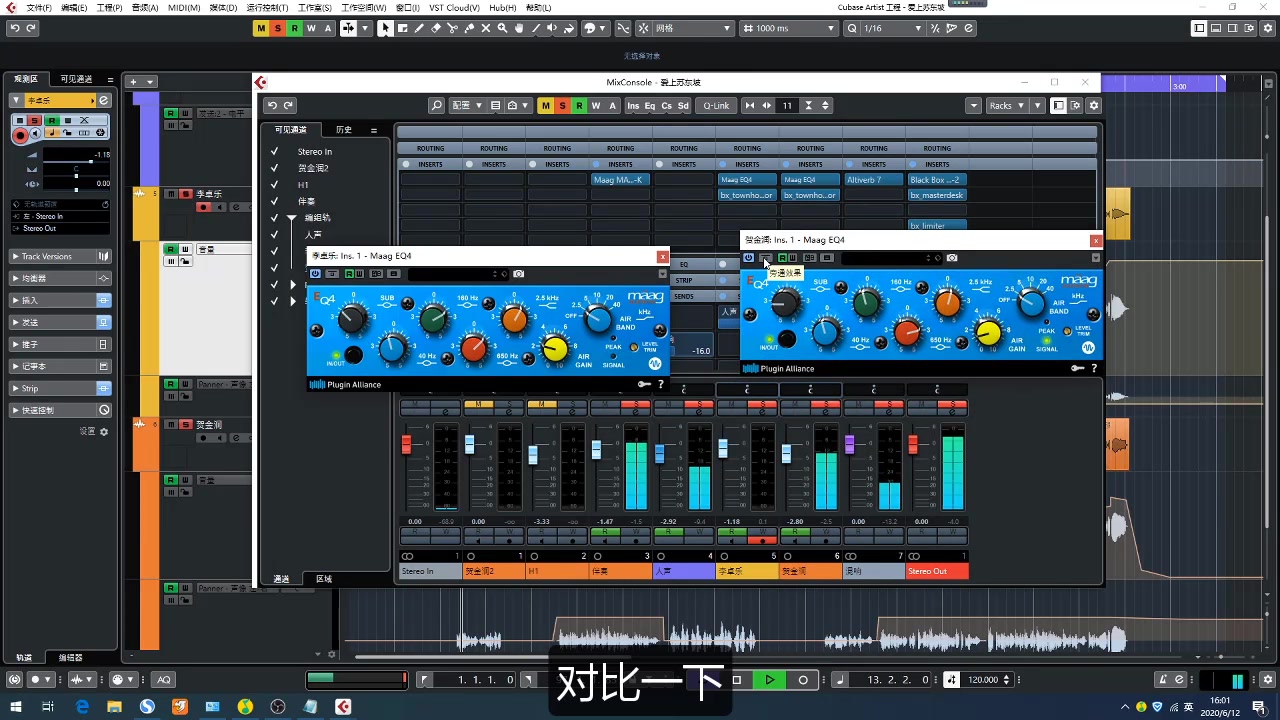Click the 人声 channel name label in mixer

[x=684, y=571]
